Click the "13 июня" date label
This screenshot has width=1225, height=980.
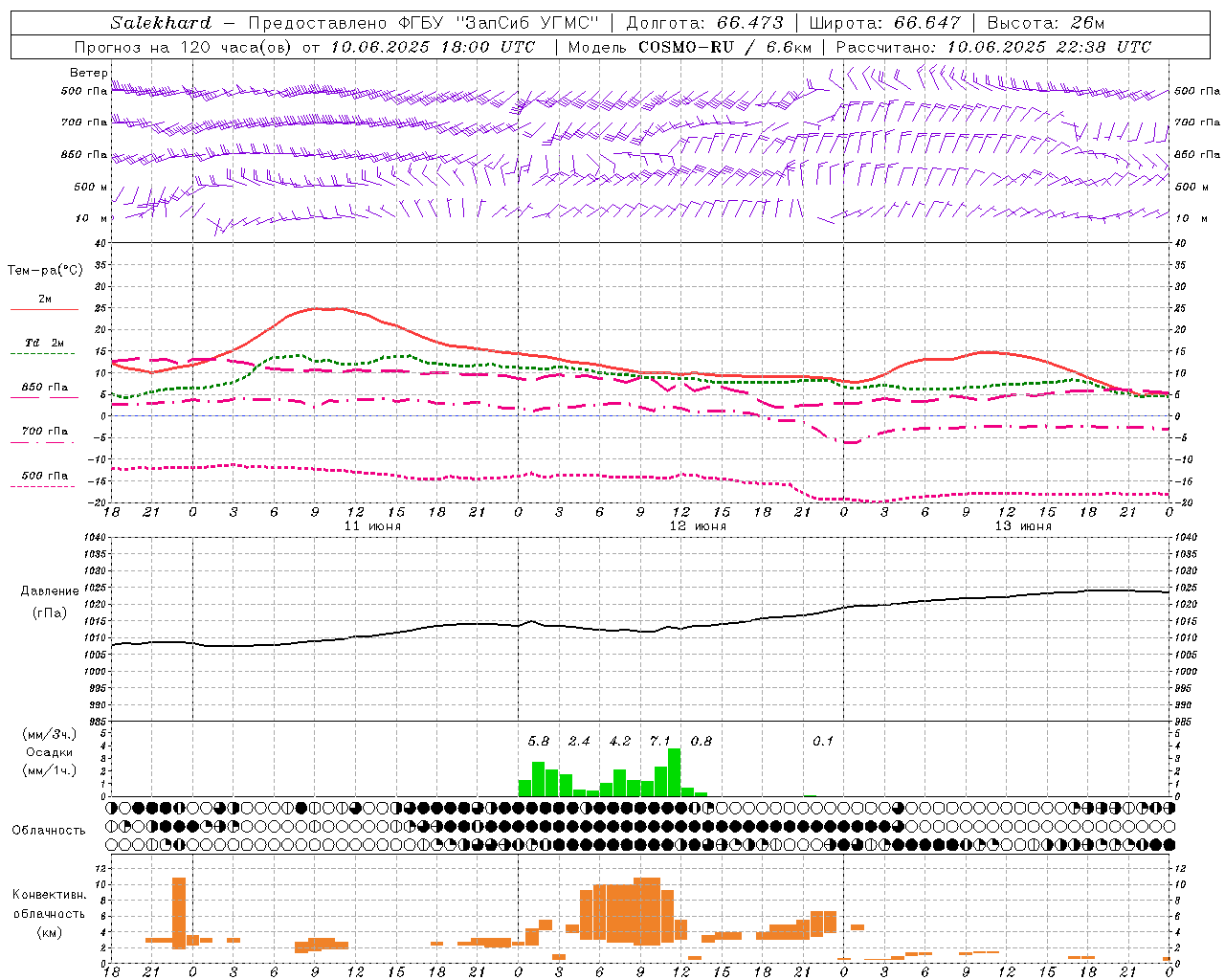point(1023,526)
